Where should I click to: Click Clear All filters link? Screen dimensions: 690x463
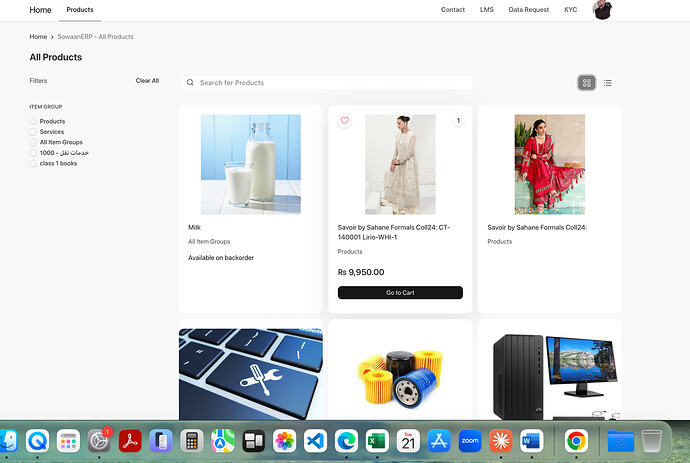(x=147, y=81)
